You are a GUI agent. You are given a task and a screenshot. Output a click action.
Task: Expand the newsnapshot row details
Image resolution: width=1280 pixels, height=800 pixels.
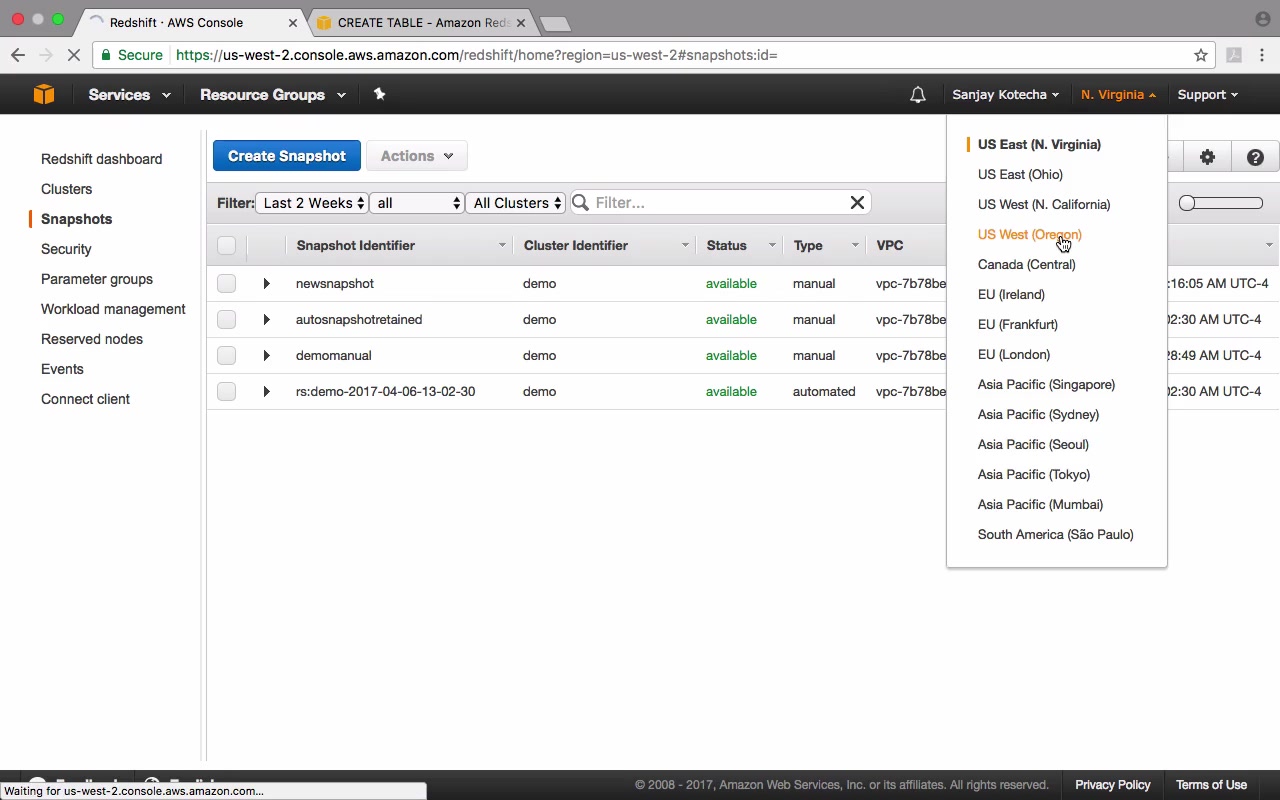pyautogui.click(x=266, y=283)
